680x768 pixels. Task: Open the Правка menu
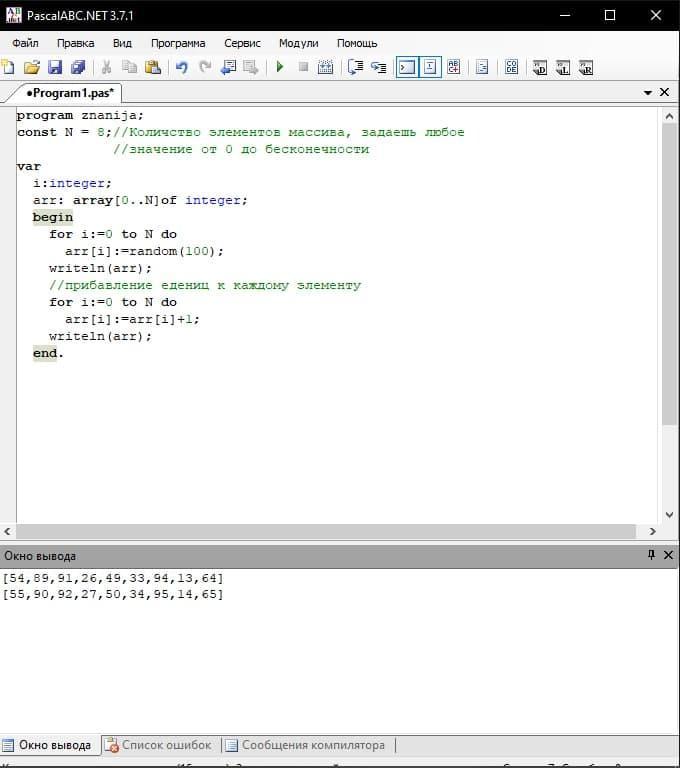75,43
